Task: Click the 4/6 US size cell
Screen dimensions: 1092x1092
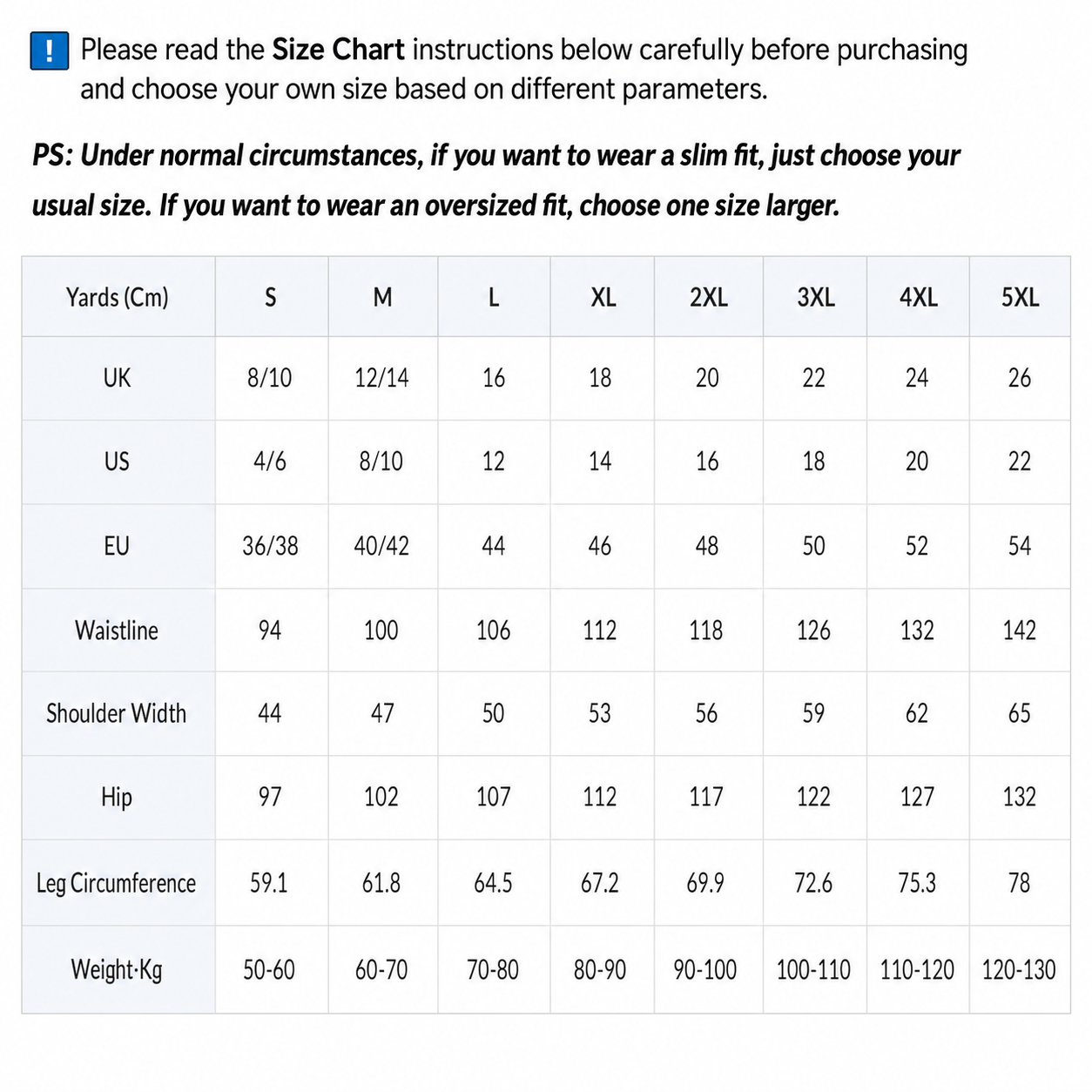Action: (x=271, y=462)
